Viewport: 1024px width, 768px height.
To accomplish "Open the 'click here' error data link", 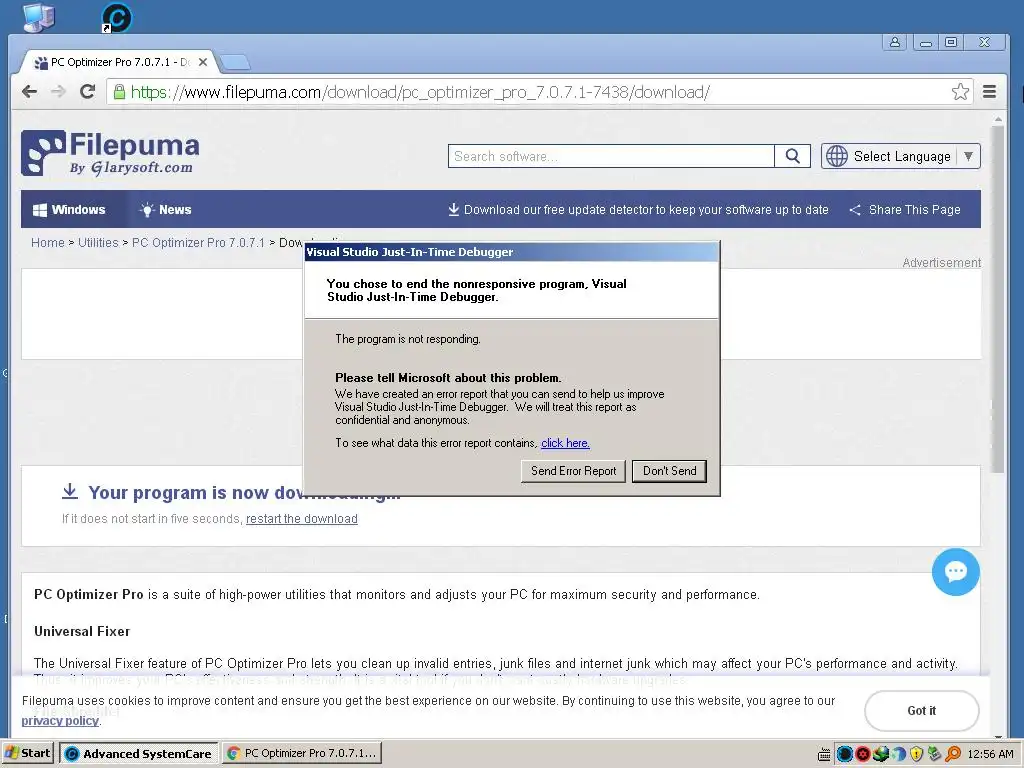I will (x=565, y=443).
